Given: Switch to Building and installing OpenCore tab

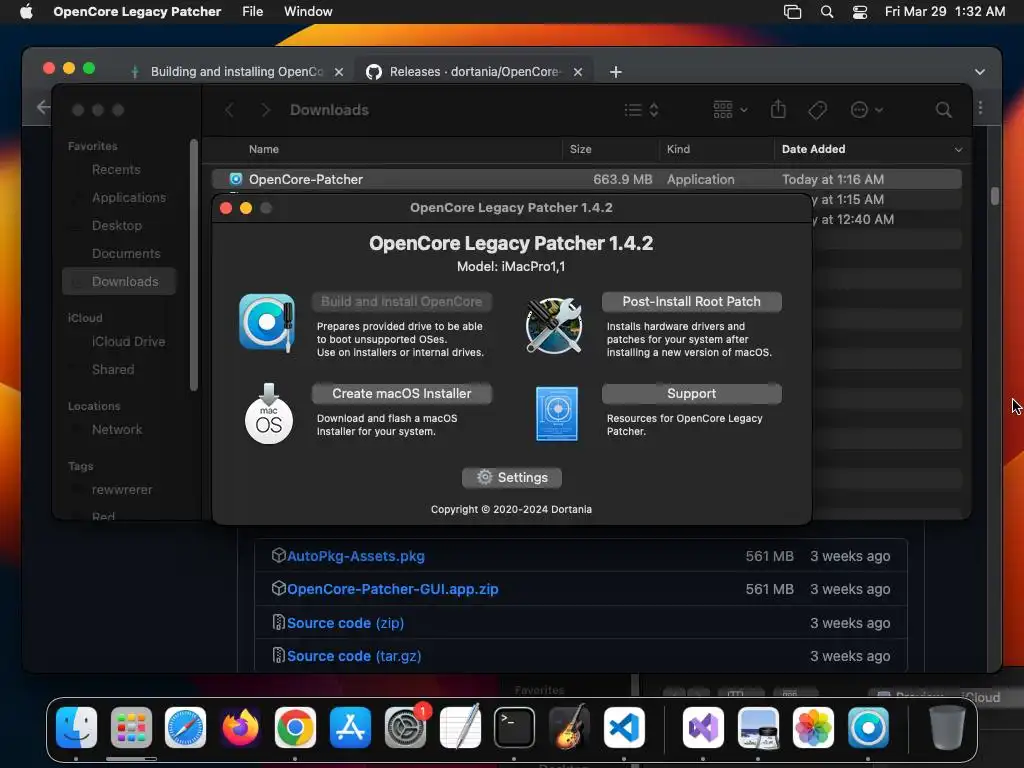Looking at the screenshot, I should (x=235, y=71).
